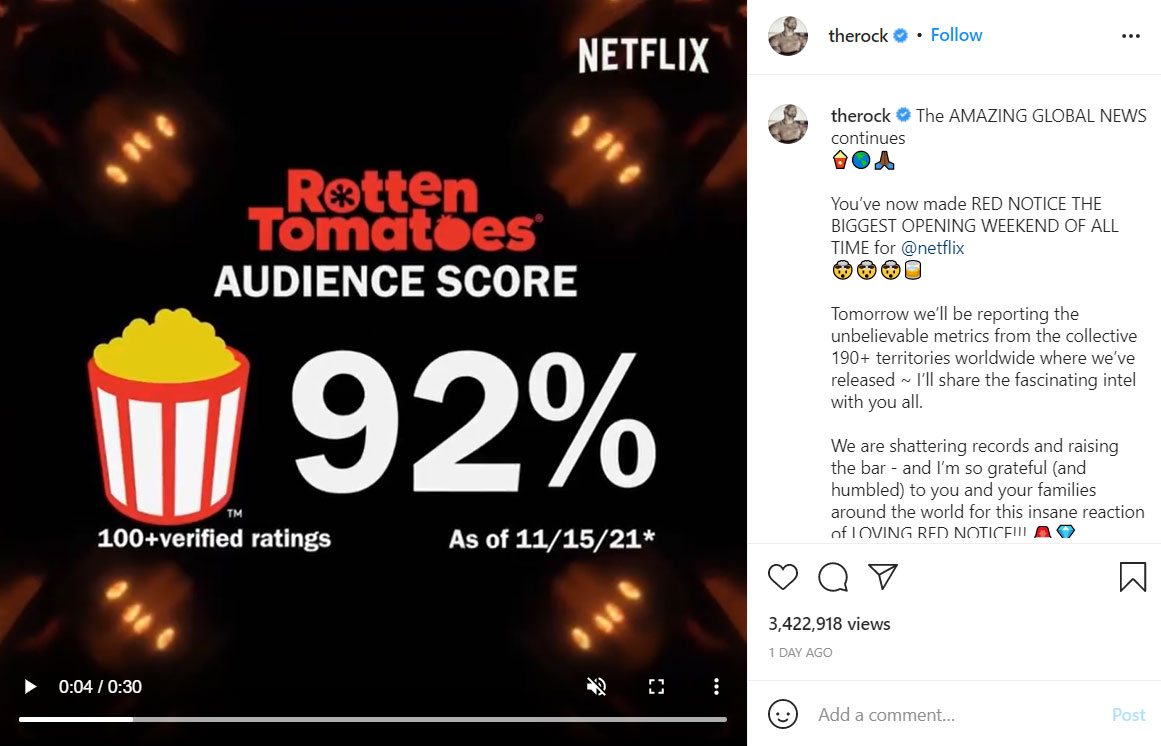The height and width of the screenshot is (746, 1161).
Task: Follow therock account
Action: point(956,35)
